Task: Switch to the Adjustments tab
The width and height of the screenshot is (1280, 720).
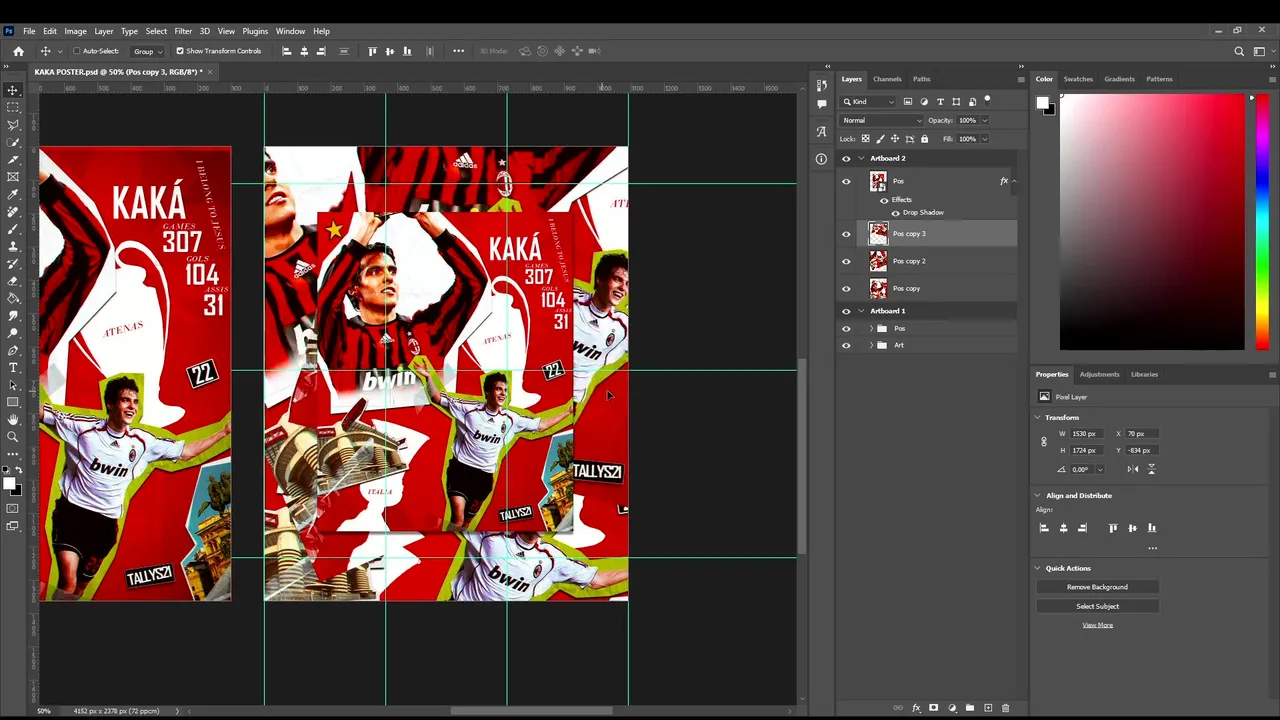Action: [1099, 374]
